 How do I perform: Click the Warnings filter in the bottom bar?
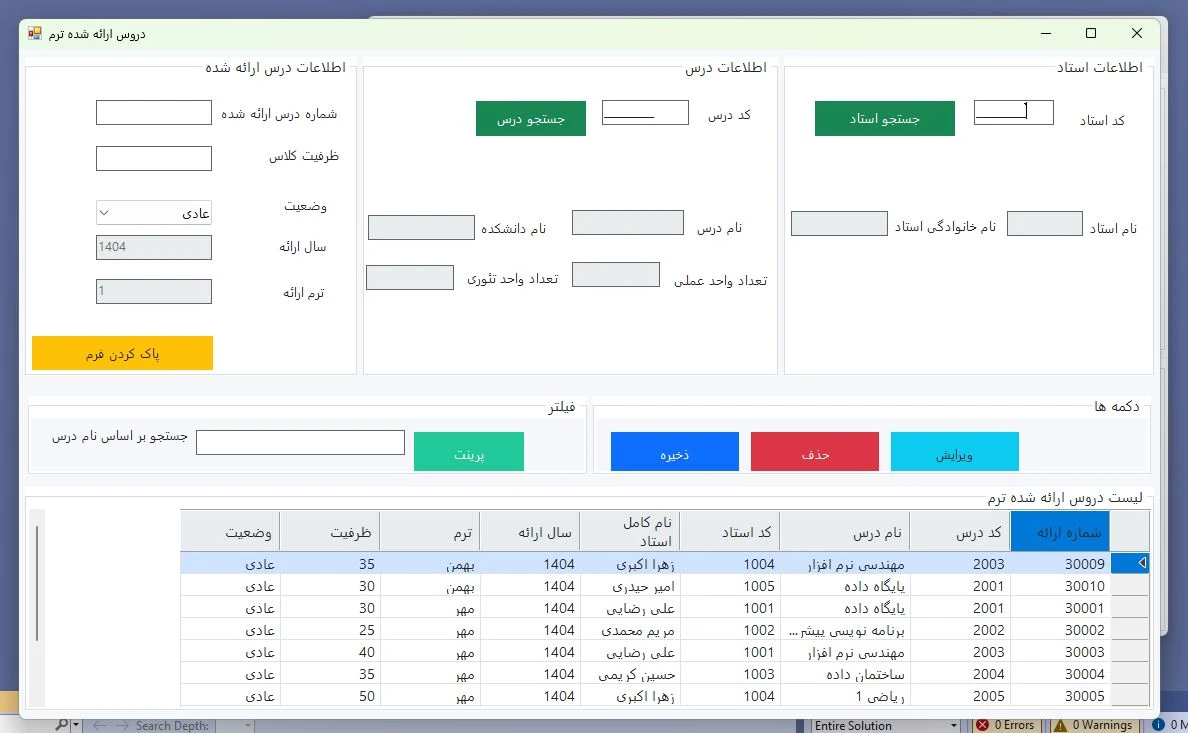[1093, 725]
